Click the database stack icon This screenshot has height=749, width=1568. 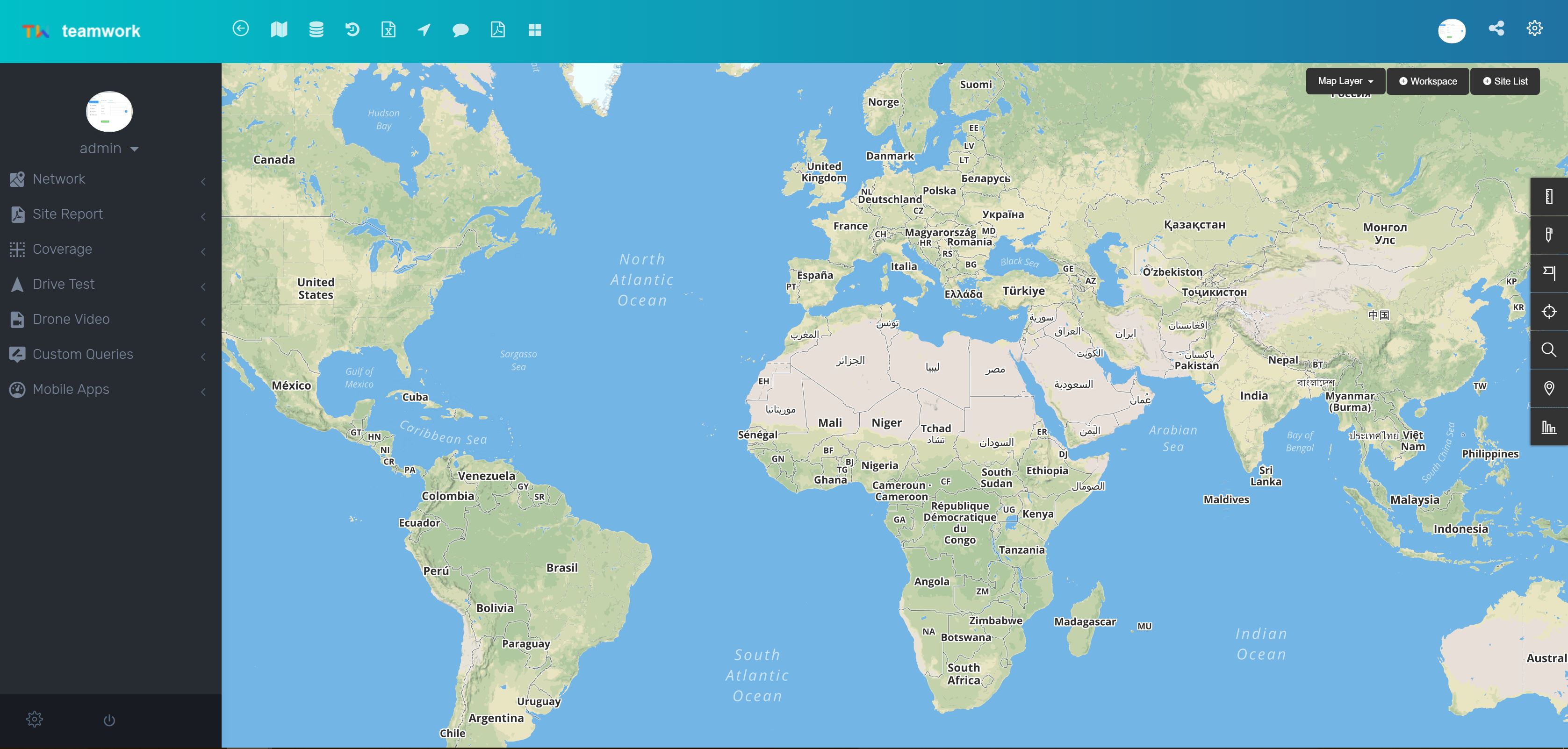click(316, 30)
